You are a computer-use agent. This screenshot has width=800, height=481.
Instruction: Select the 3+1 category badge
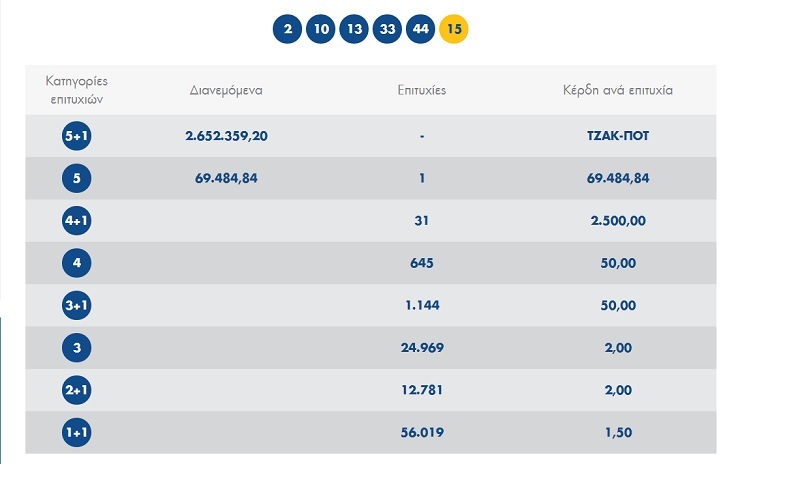(76, 305)
